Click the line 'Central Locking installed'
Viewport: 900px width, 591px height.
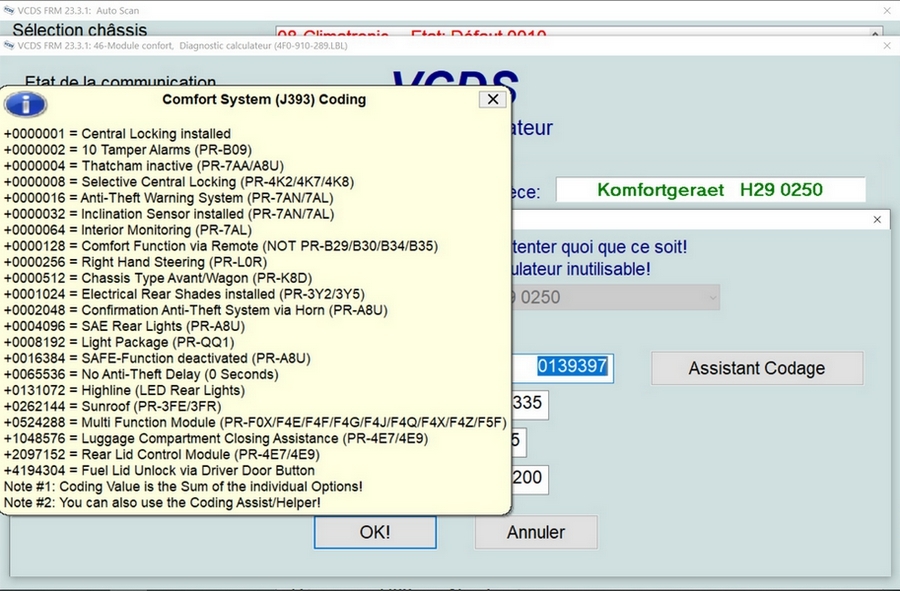coord(117,134)
